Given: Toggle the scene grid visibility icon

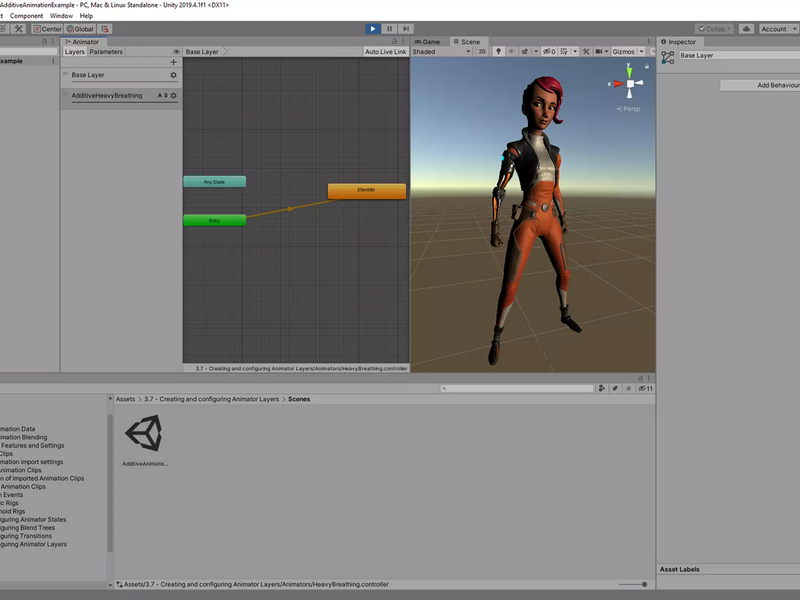Looking at the screenshot, I should click(x=564, y=52).
